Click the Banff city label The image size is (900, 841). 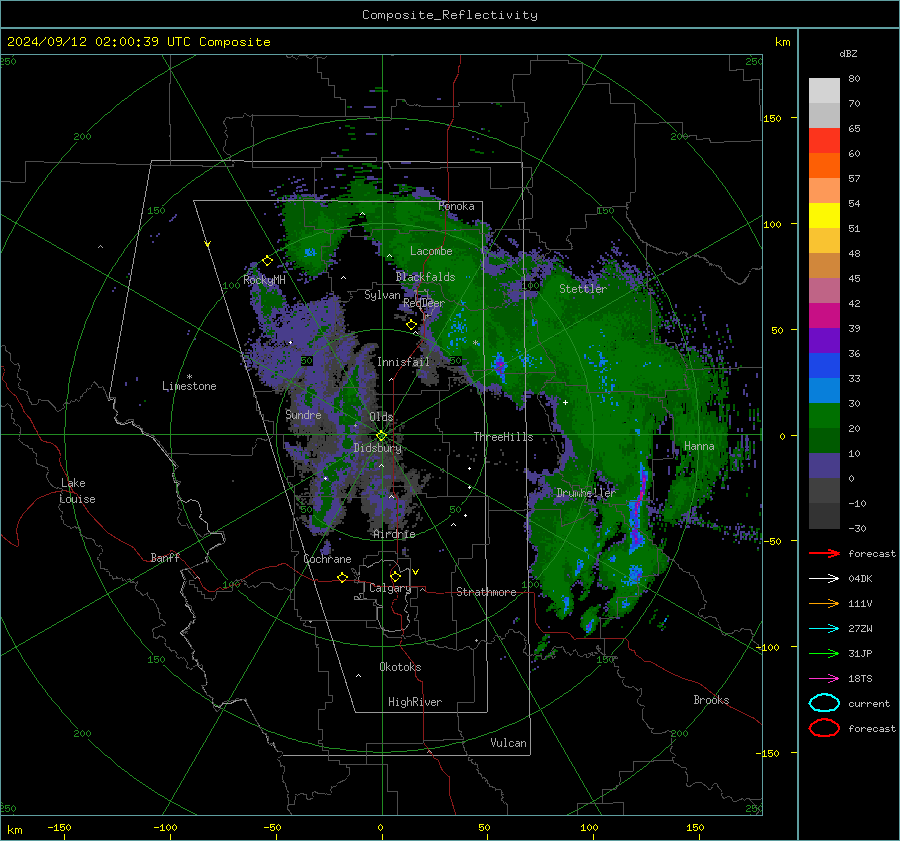coord(165,557)
